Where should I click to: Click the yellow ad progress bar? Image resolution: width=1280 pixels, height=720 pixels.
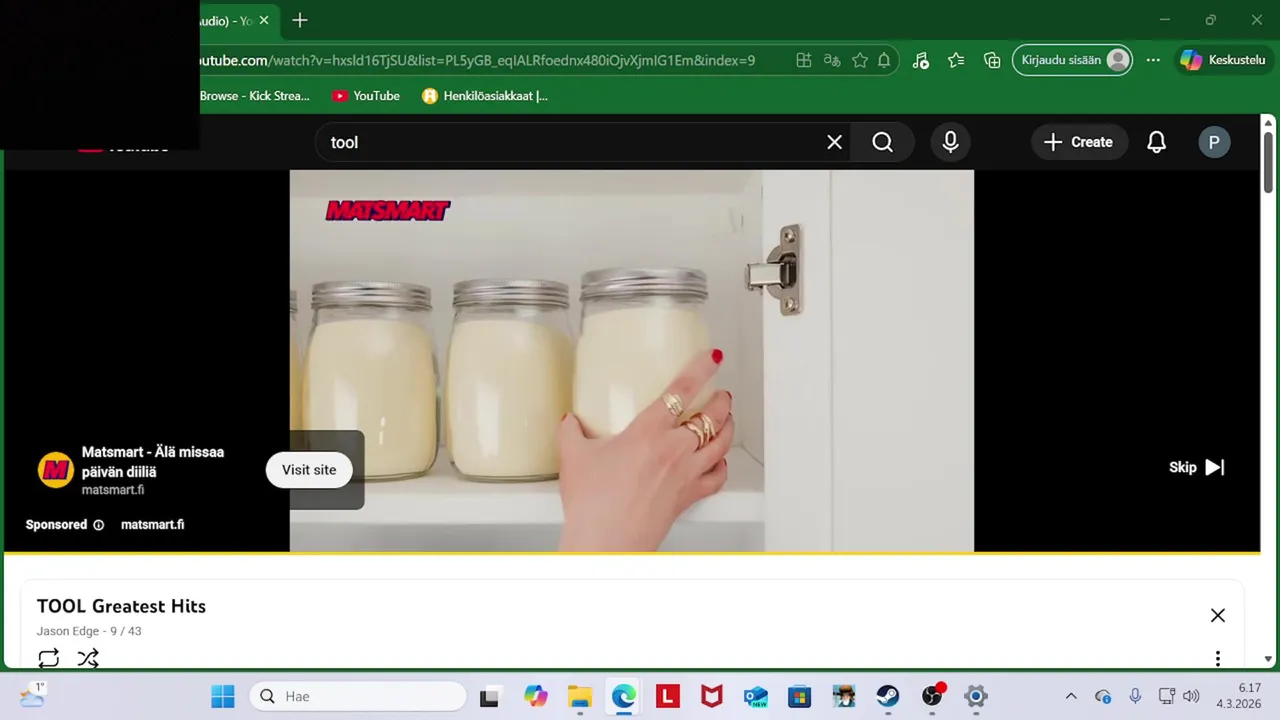click(632, 552)
